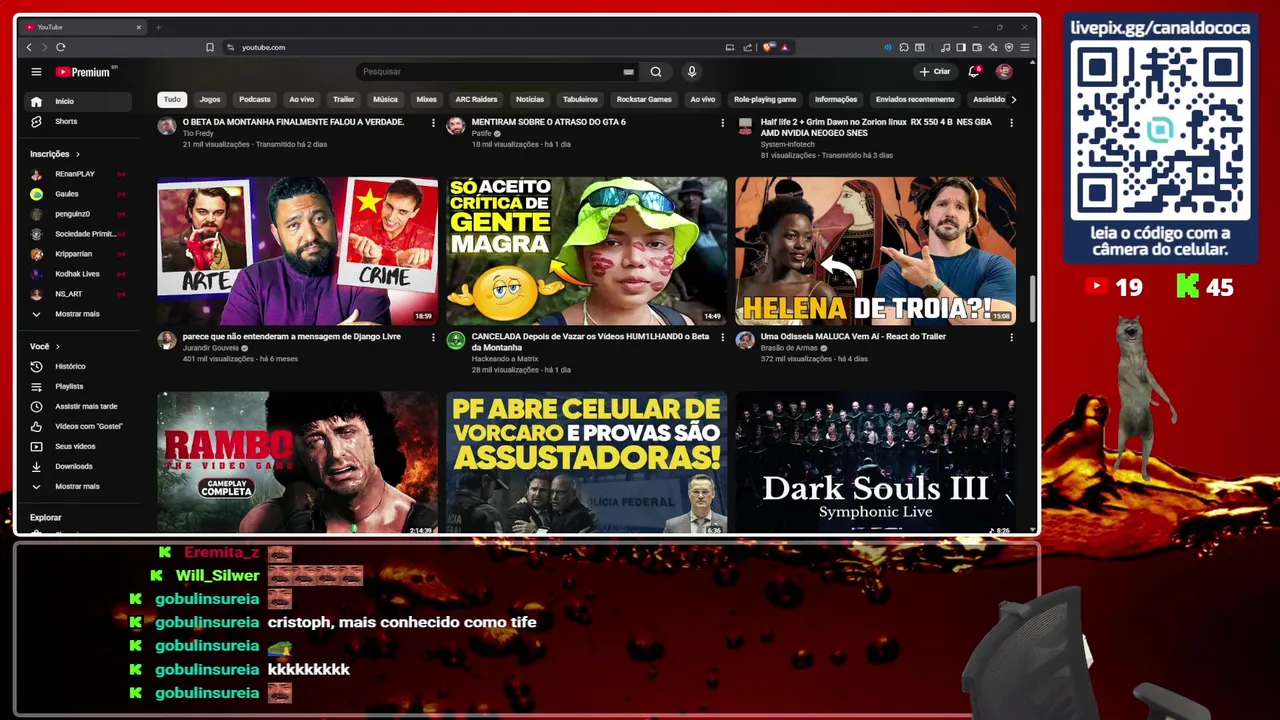This screenshot has height=720, width=1280.
Task: Expand the Você section chevron
Action: pos(57,347)
